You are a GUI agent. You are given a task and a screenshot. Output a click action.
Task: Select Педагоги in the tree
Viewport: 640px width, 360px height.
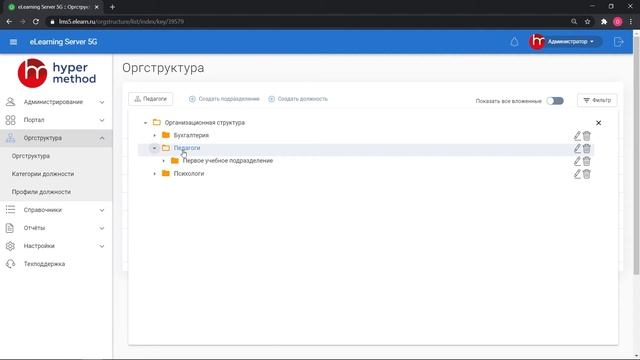[x=187, y=148]
